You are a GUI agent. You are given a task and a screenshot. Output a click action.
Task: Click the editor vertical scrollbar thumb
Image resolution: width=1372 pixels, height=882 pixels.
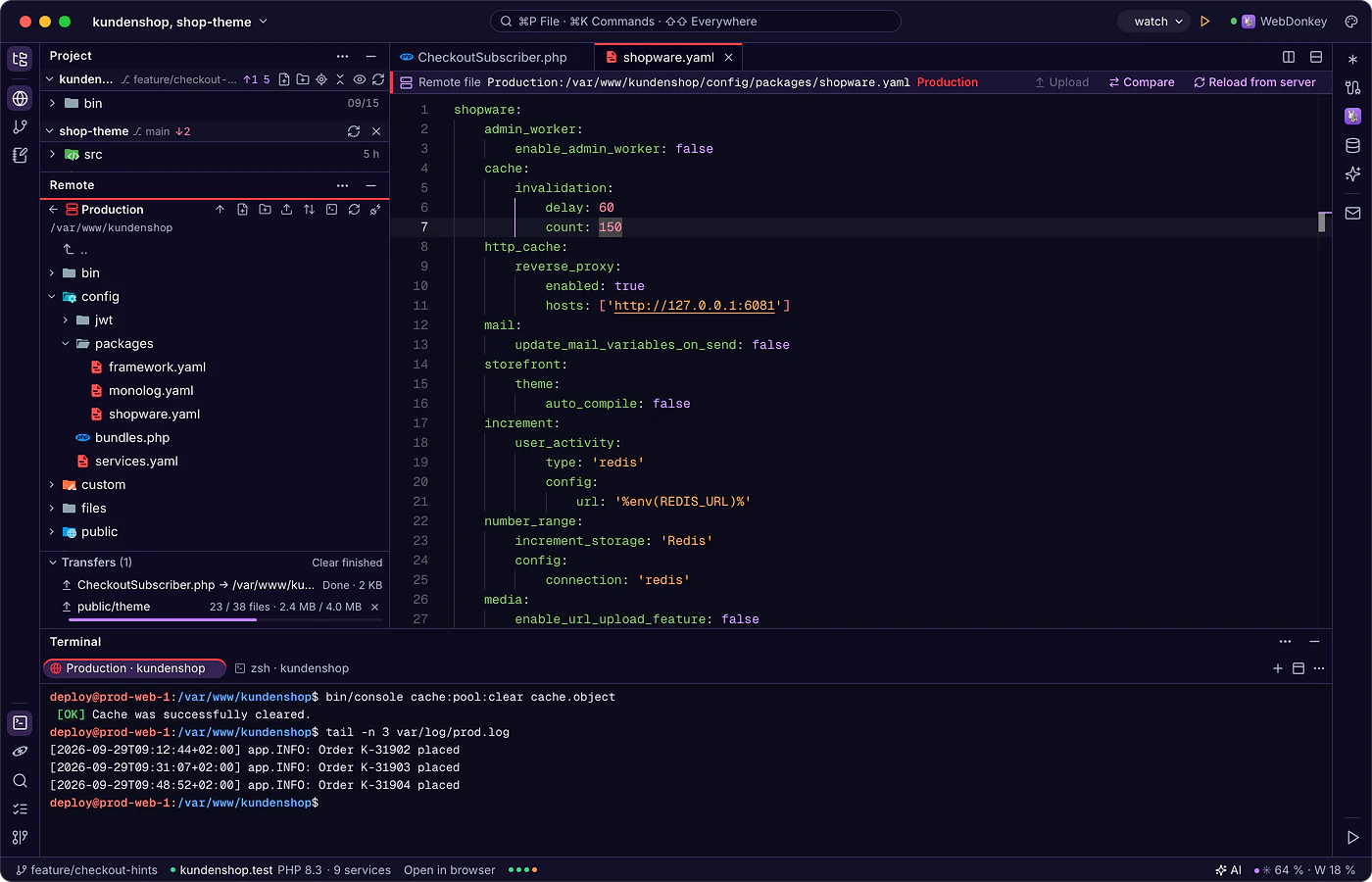(x=1322, y=222)
